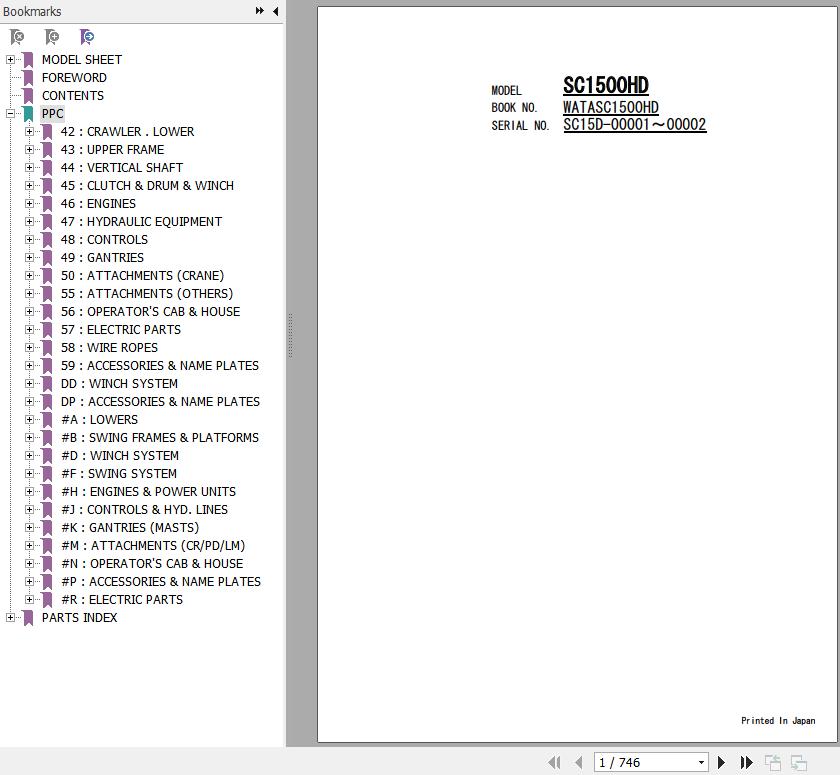Click the previous view icon in bottom bar
This screenshot has height=775, width=840.
point(772,762)
